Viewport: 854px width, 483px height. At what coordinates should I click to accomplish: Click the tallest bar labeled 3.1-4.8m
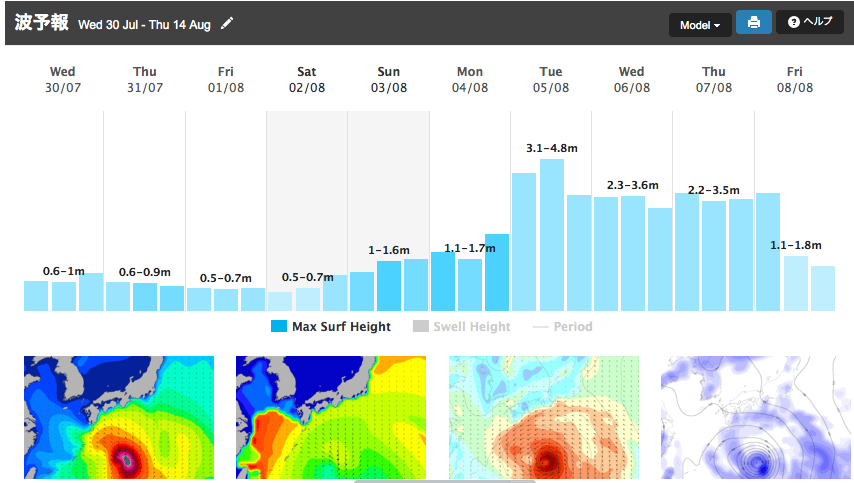[x=552, y=235]
